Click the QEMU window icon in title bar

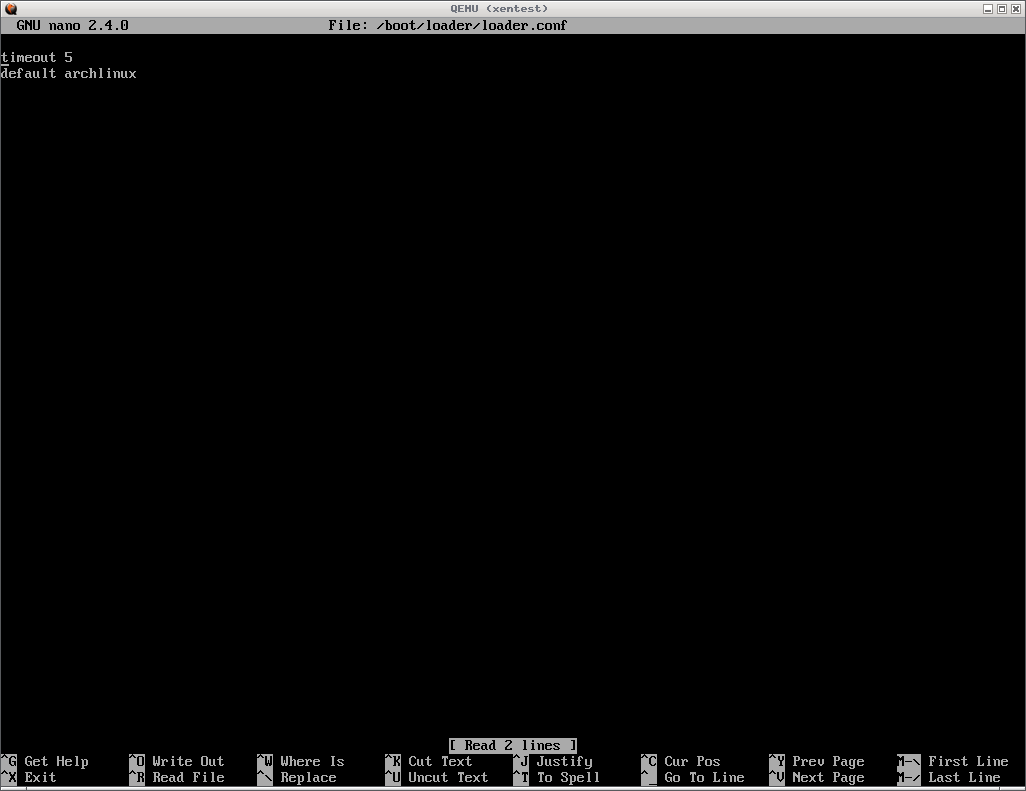(x=10, y=8)
